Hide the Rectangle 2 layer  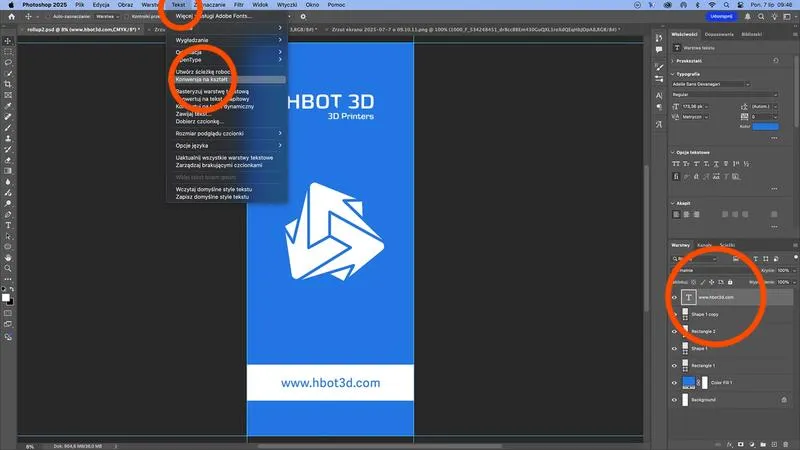point(674,332)
